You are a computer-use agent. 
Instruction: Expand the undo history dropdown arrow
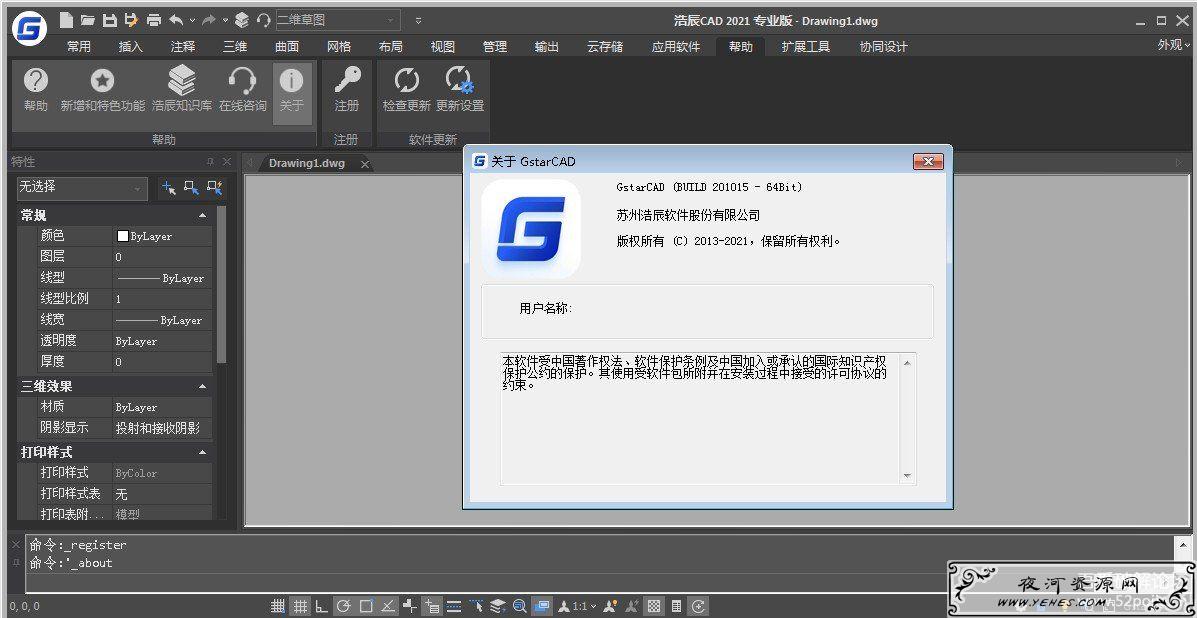[192, 21]
